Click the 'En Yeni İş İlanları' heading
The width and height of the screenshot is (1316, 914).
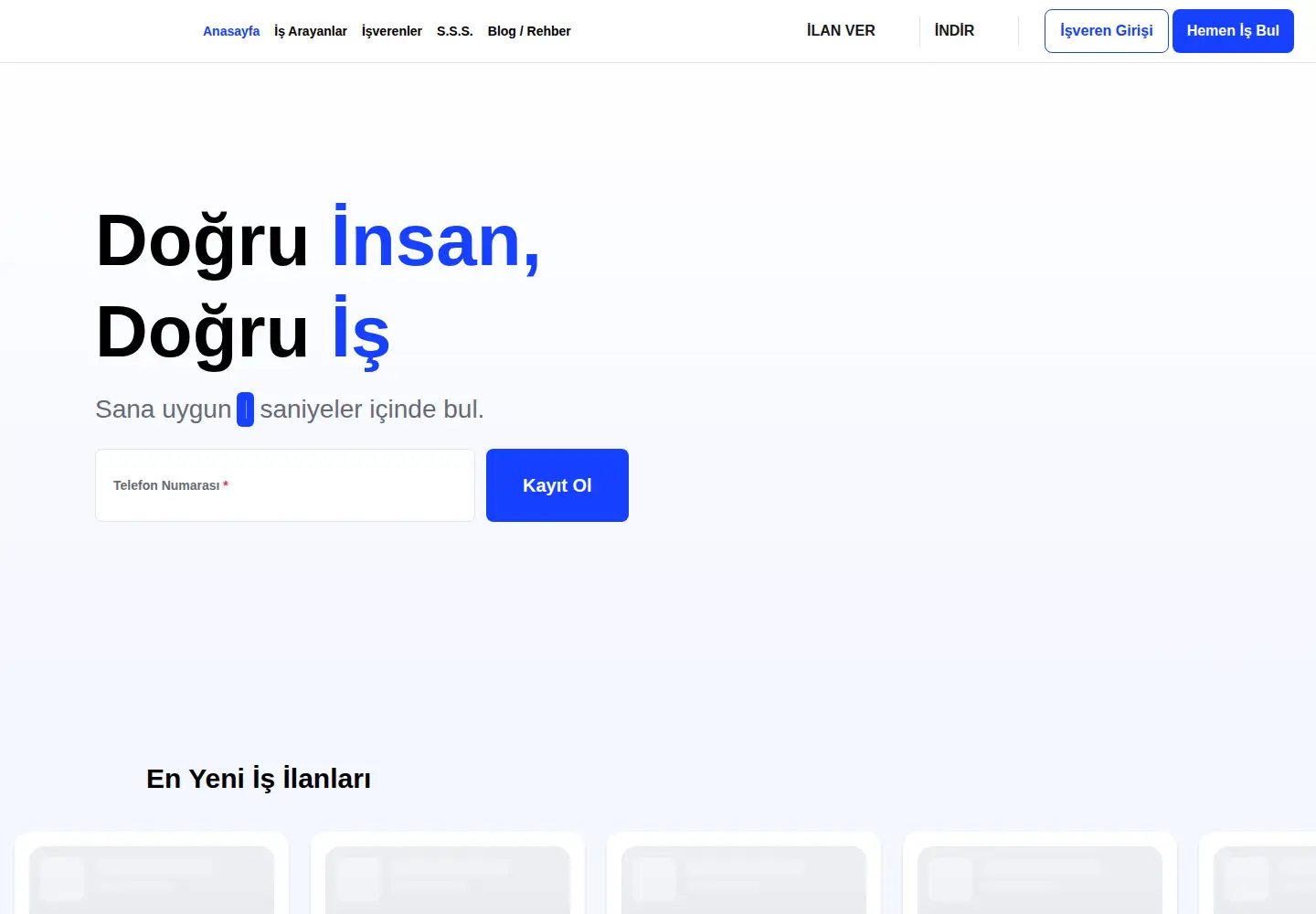(259, 779)
